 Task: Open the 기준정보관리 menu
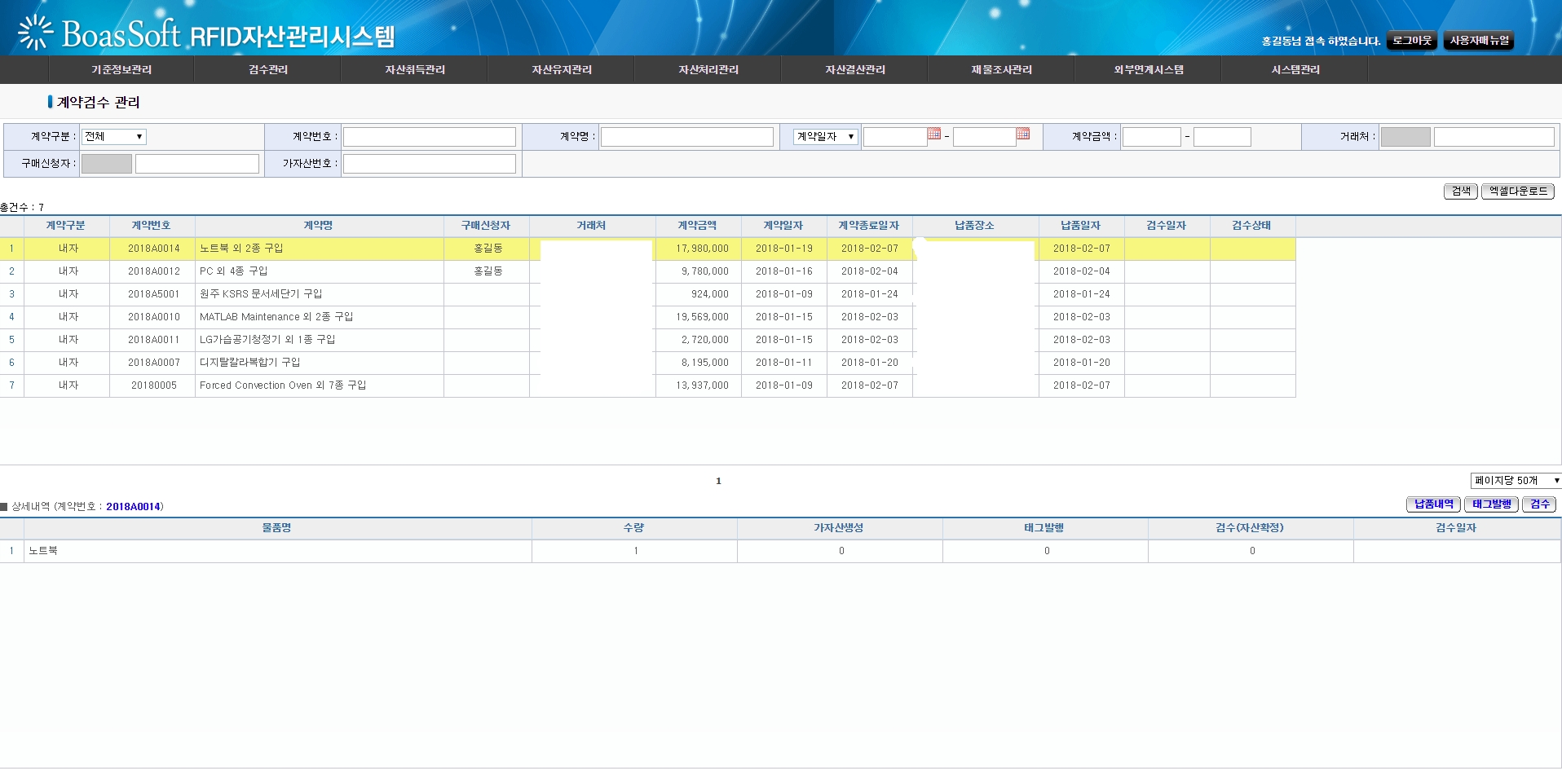point(121,69)
